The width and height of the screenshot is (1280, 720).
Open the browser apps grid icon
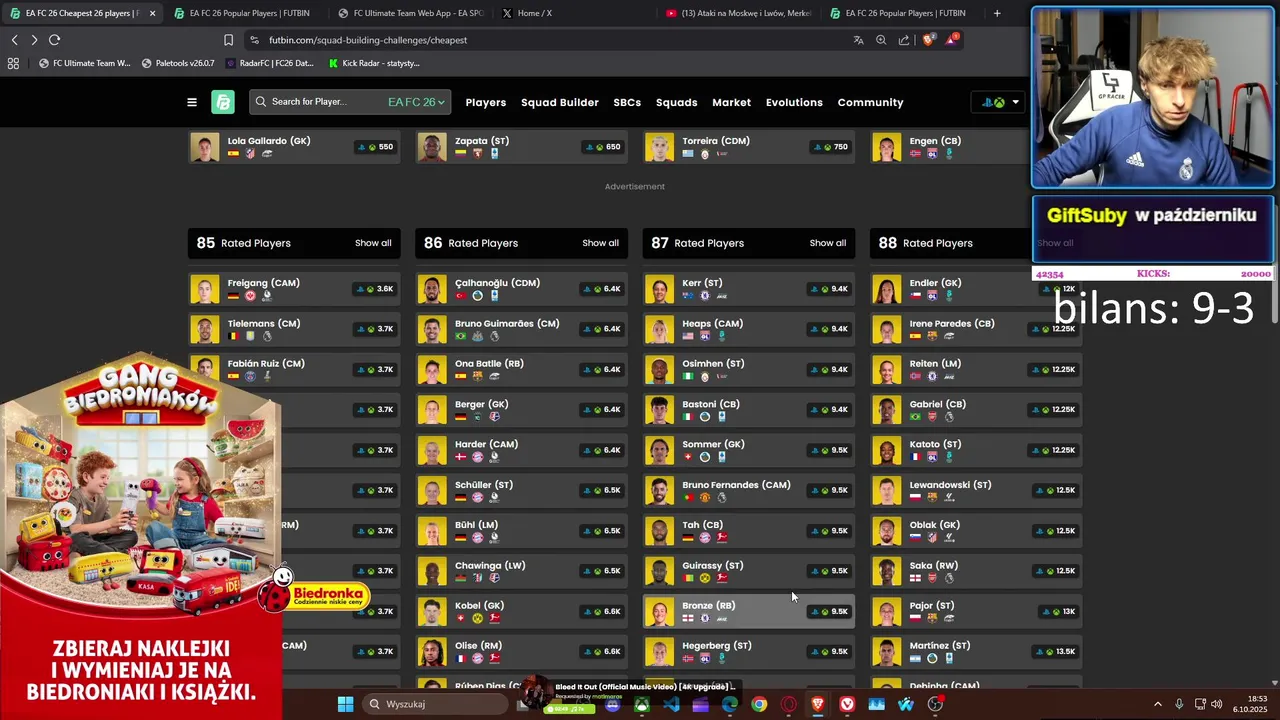(13, 63)
